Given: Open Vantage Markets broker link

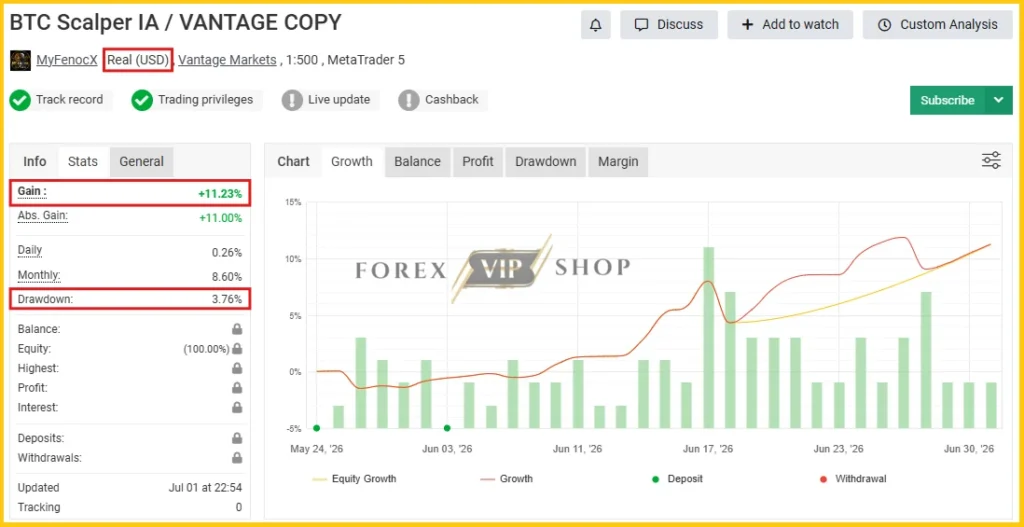Looking at the screenshot, I should point(227,60).
